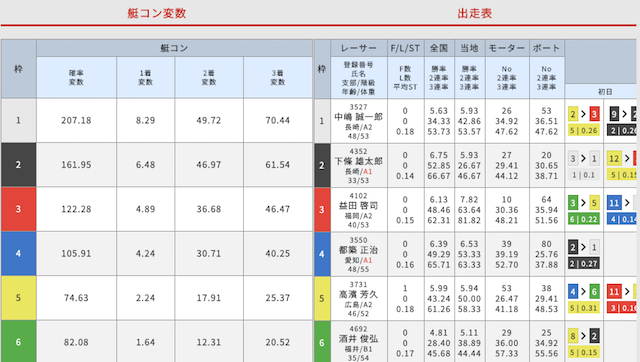Click the red lane 3 badge in row 1
This screenshot has width=640, height=362.
594,114
